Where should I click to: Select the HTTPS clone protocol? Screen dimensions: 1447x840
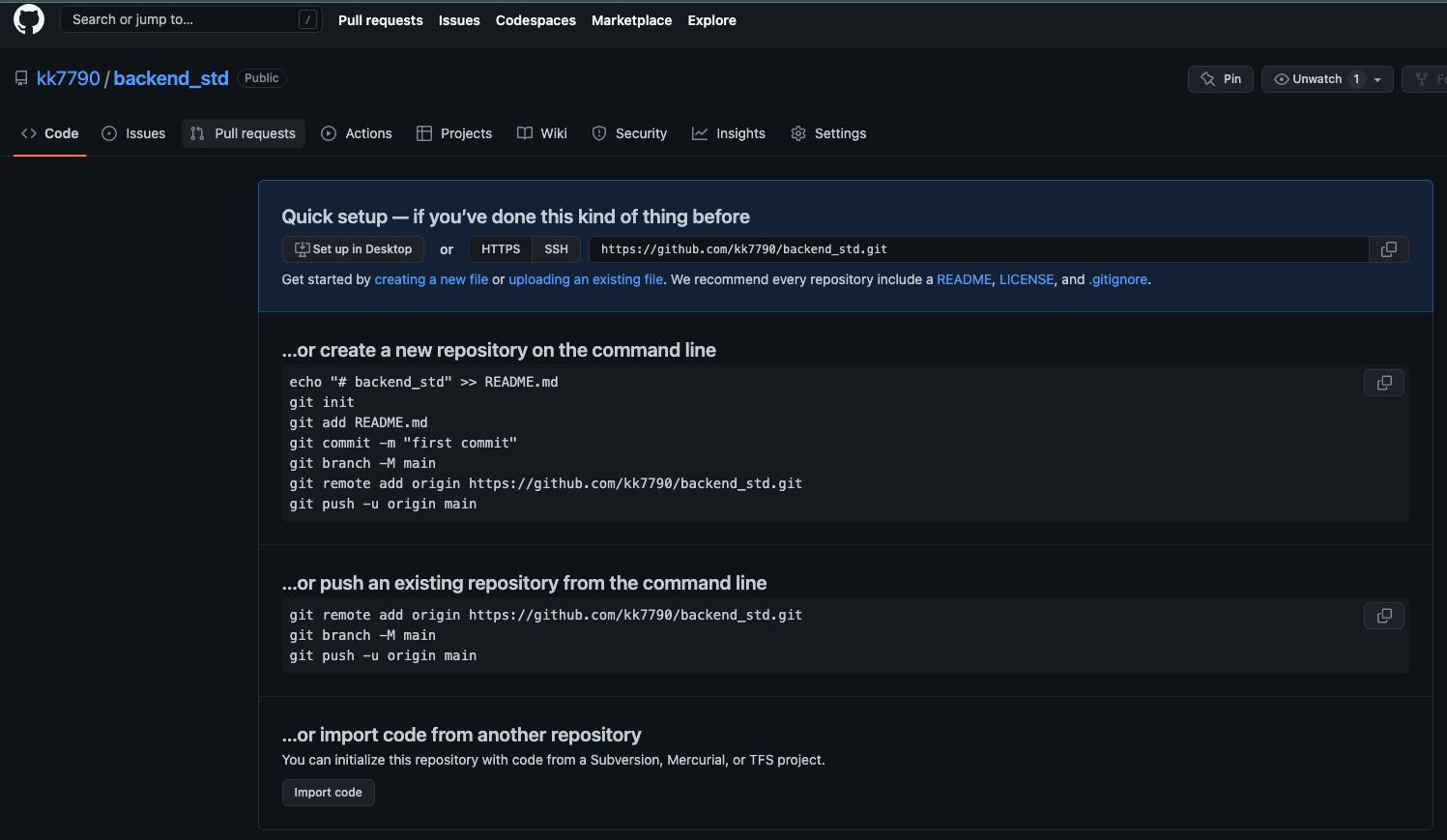pyautogui.click(x=501, y=248)
